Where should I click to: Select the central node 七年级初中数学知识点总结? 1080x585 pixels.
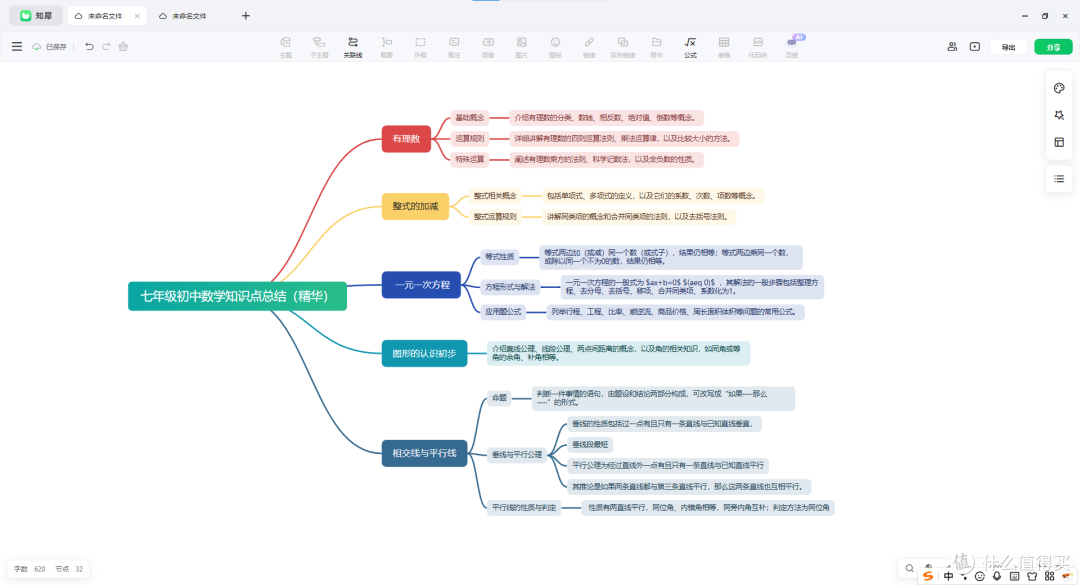(238, 296)
